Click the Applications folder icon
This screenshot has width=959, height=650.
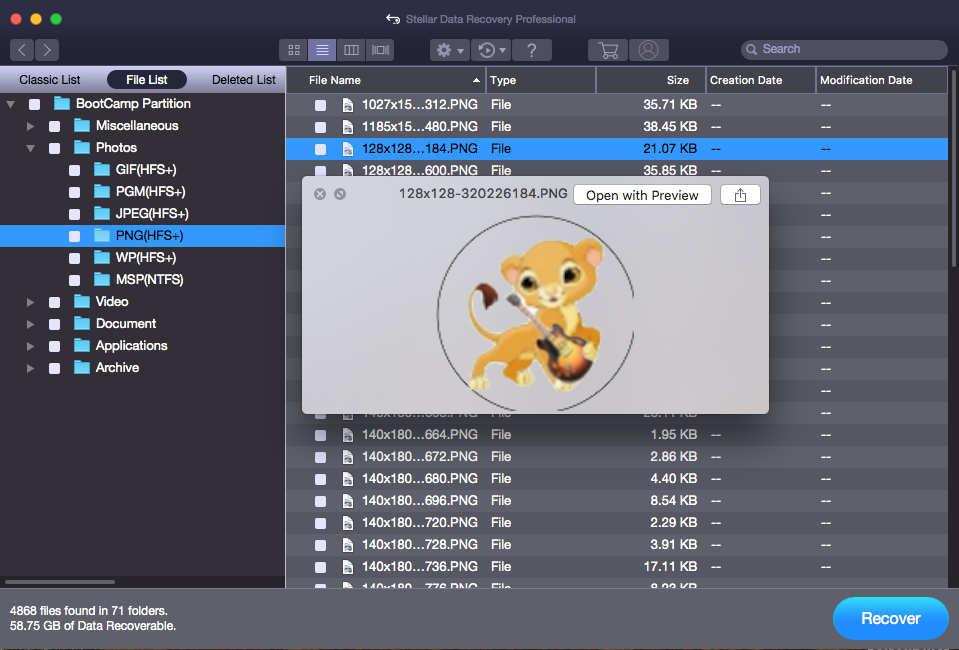pyautogui.click(x=82, y=345)
